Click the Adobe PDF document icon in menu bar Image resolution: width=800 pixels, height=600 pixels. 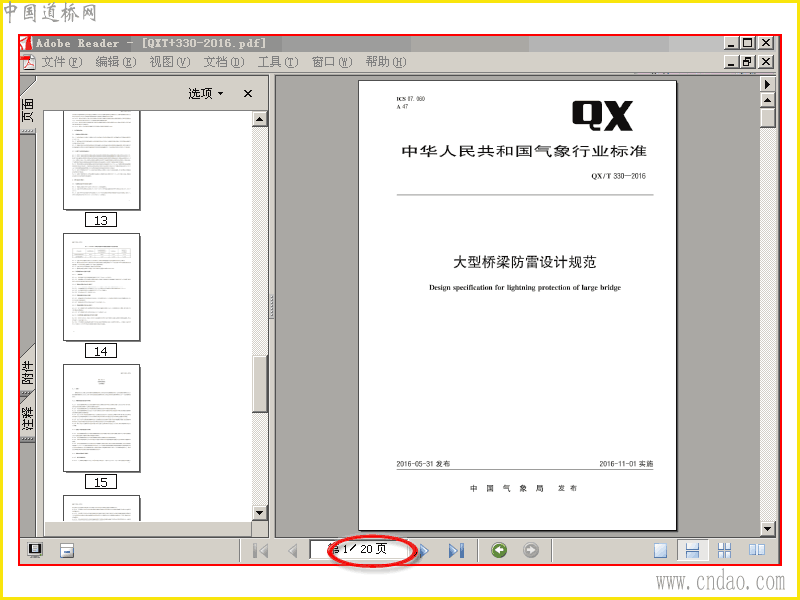click(29, 62)
